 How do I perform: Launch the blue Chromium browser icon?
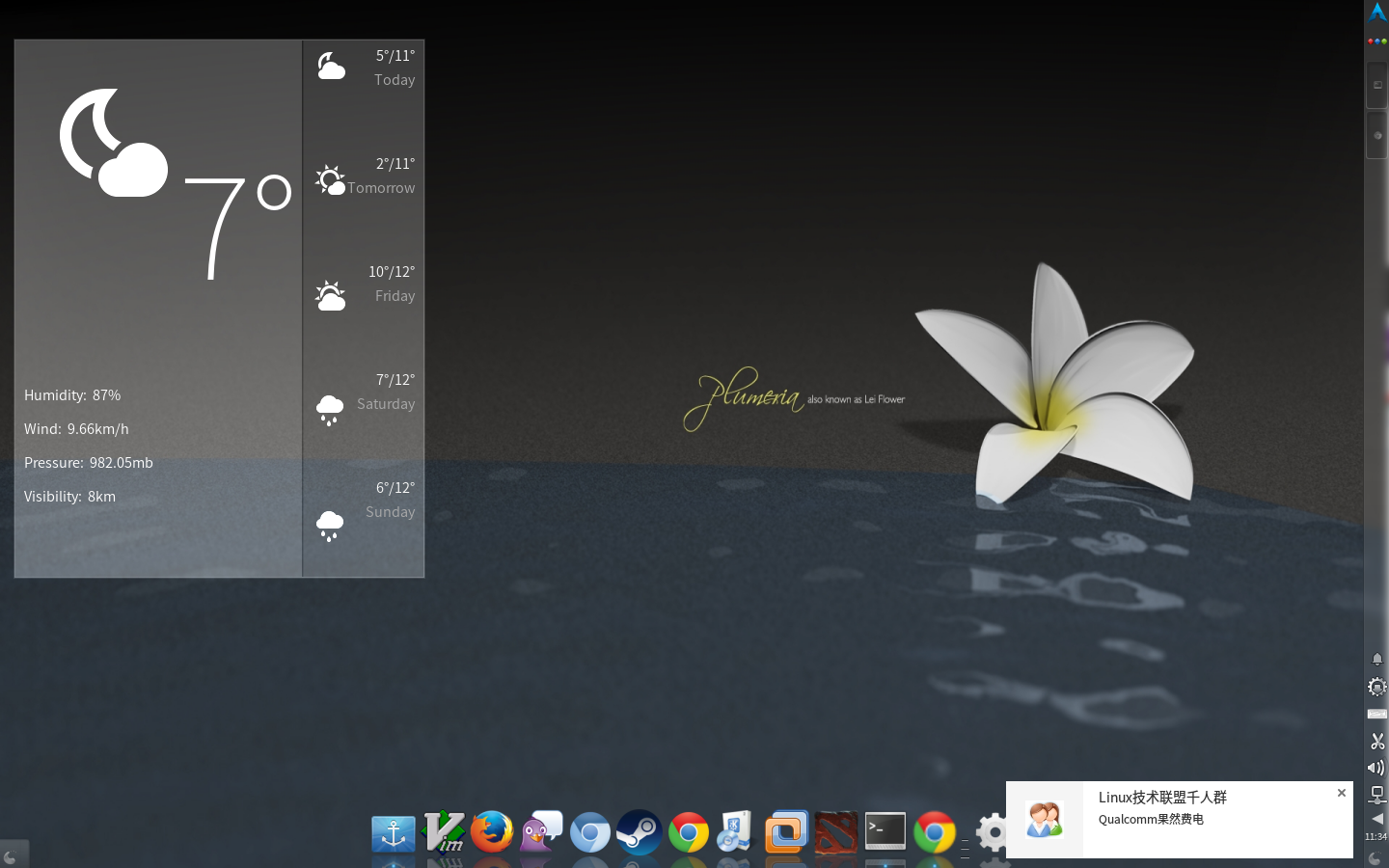(589, 832)
